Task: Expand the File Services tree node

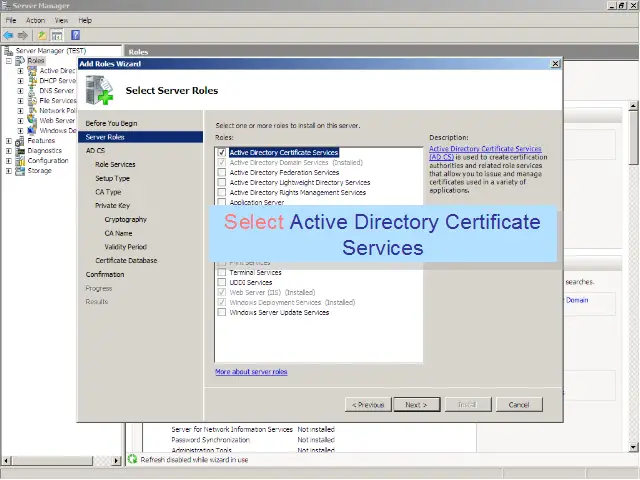Action: (20, 101)
